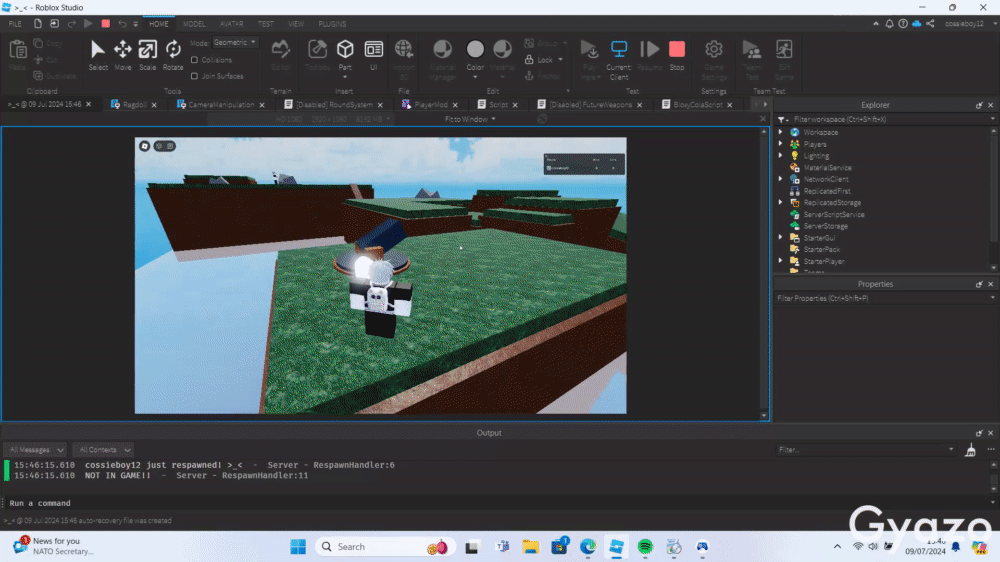Image resolution: width=1000 pixels, height=562 pixels.
Task: Click the Team Test icon
Action: [x=752, y=49]
